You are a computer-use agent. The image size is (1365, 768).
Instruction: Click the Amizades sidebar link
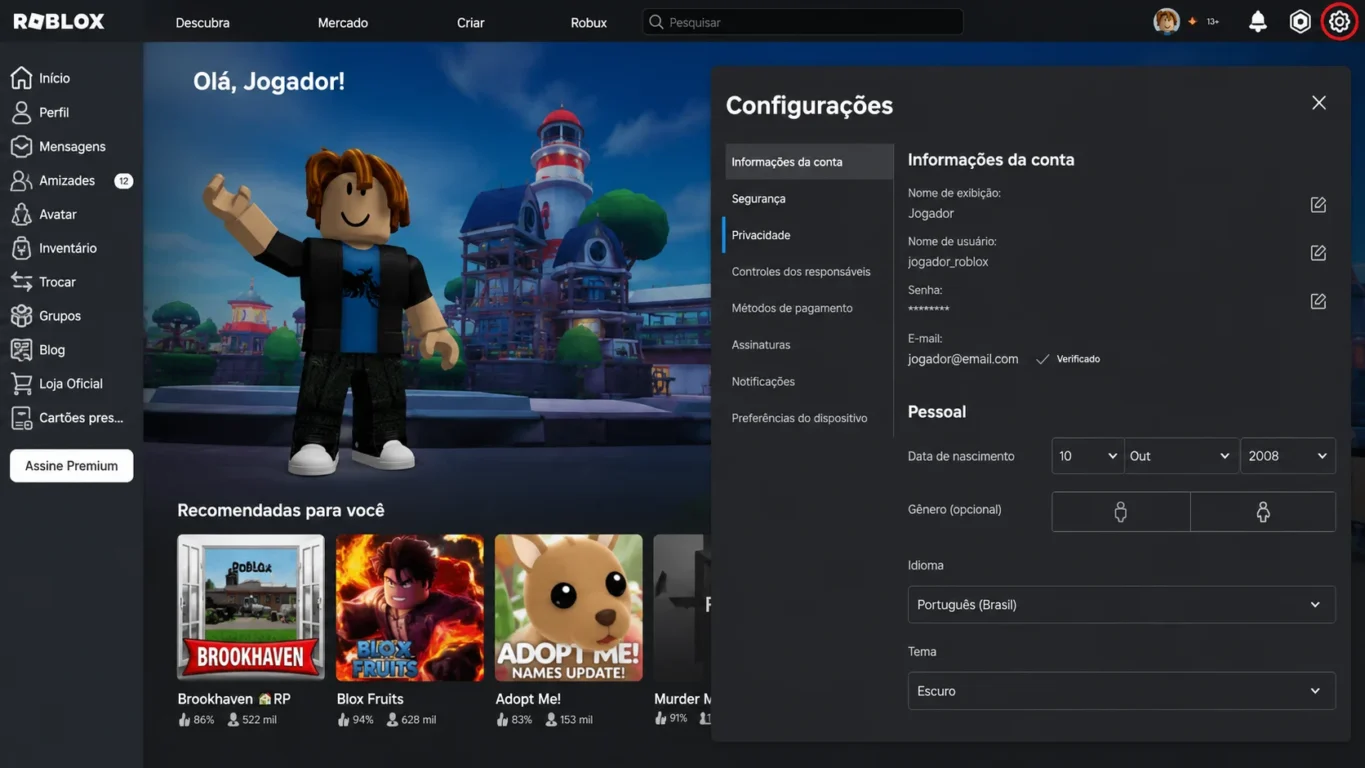[67, 180]
